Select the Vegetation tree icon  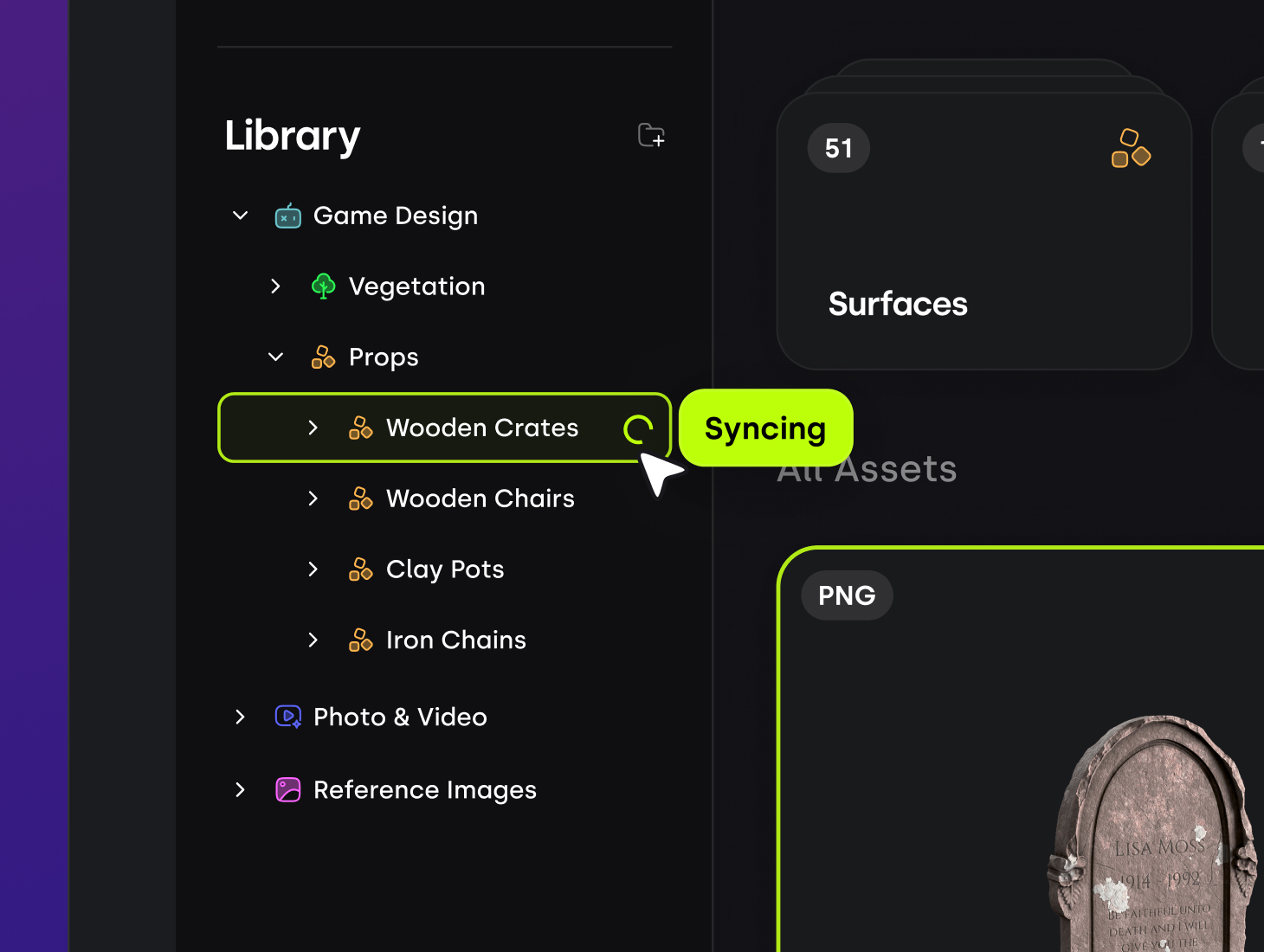click(323, 286)
